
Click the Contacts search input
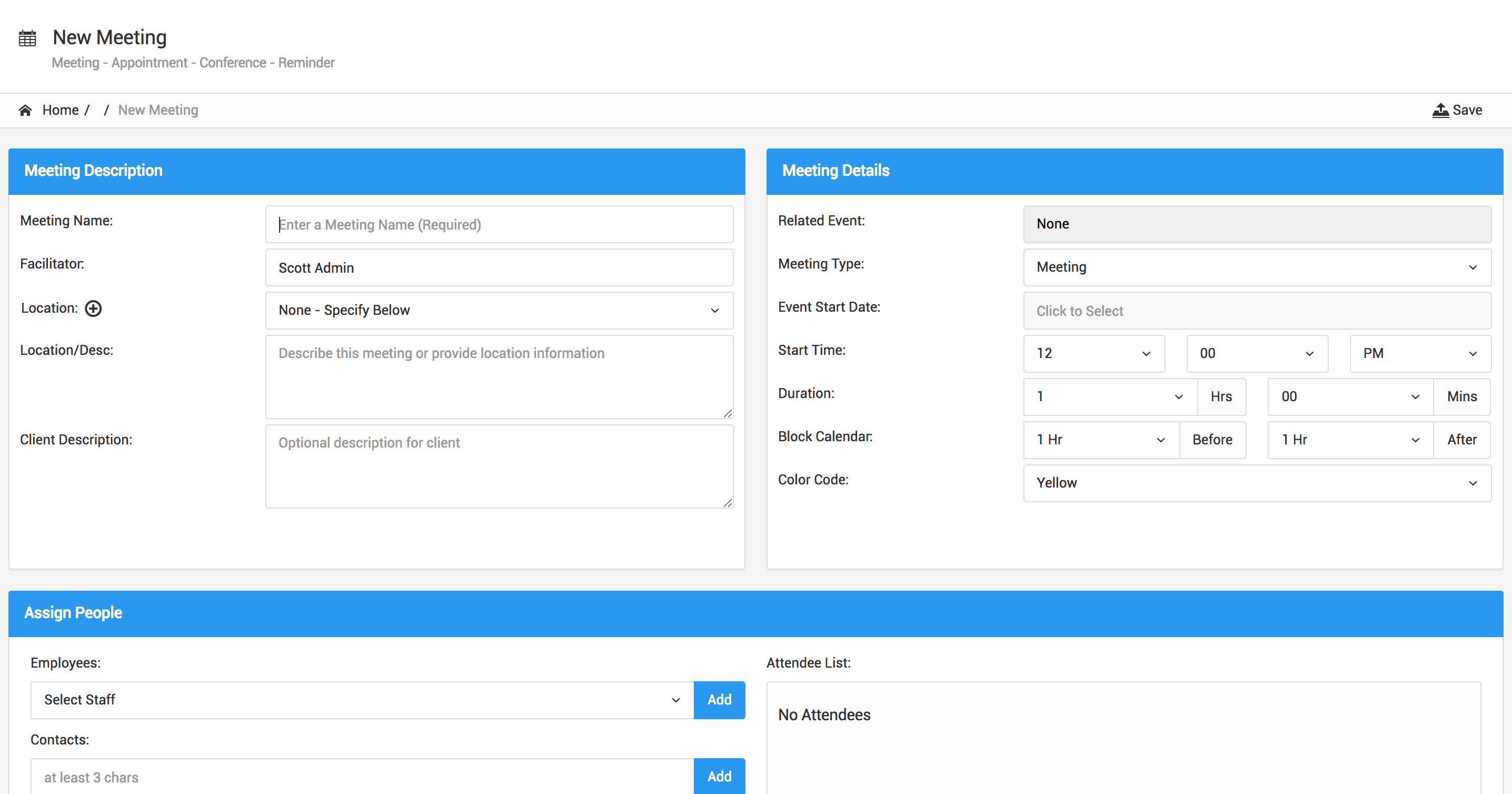point(362,777)
